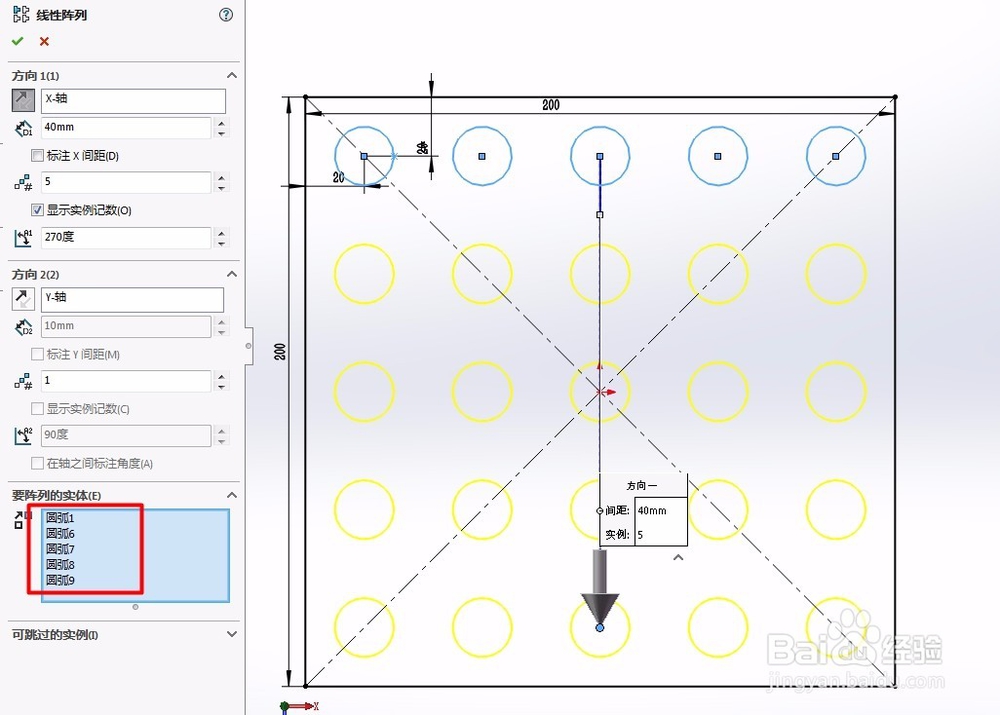The height and width of the screenshot is (715, 1000).
Task: Click the X-轴 direction field
Action: click(133, 101)
